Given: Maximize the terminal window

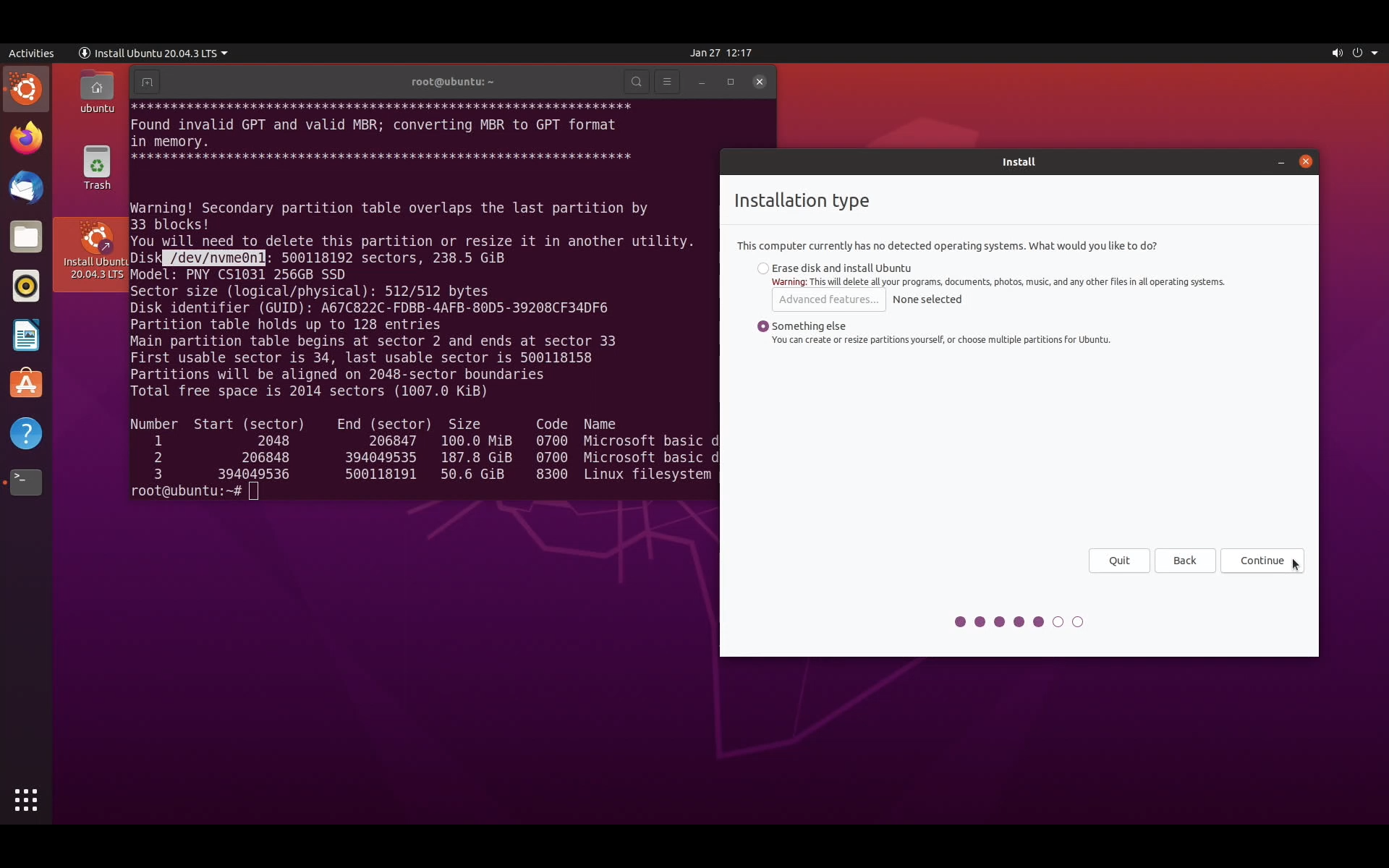Looking at the screenshot, I should pos(731,82).
